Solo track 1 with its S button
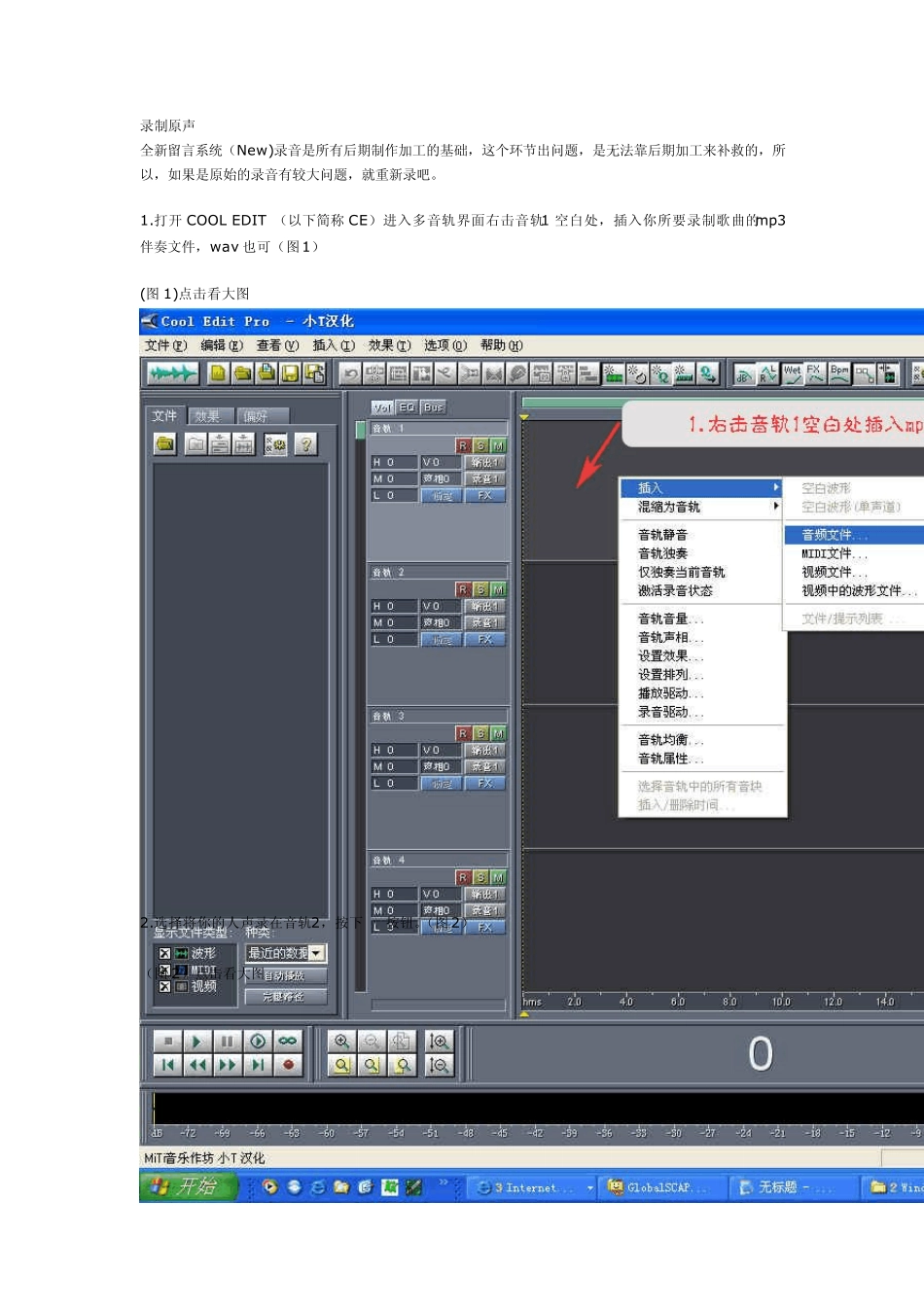This screenshot has width=924, height=1307. click(x=480, y=445)
